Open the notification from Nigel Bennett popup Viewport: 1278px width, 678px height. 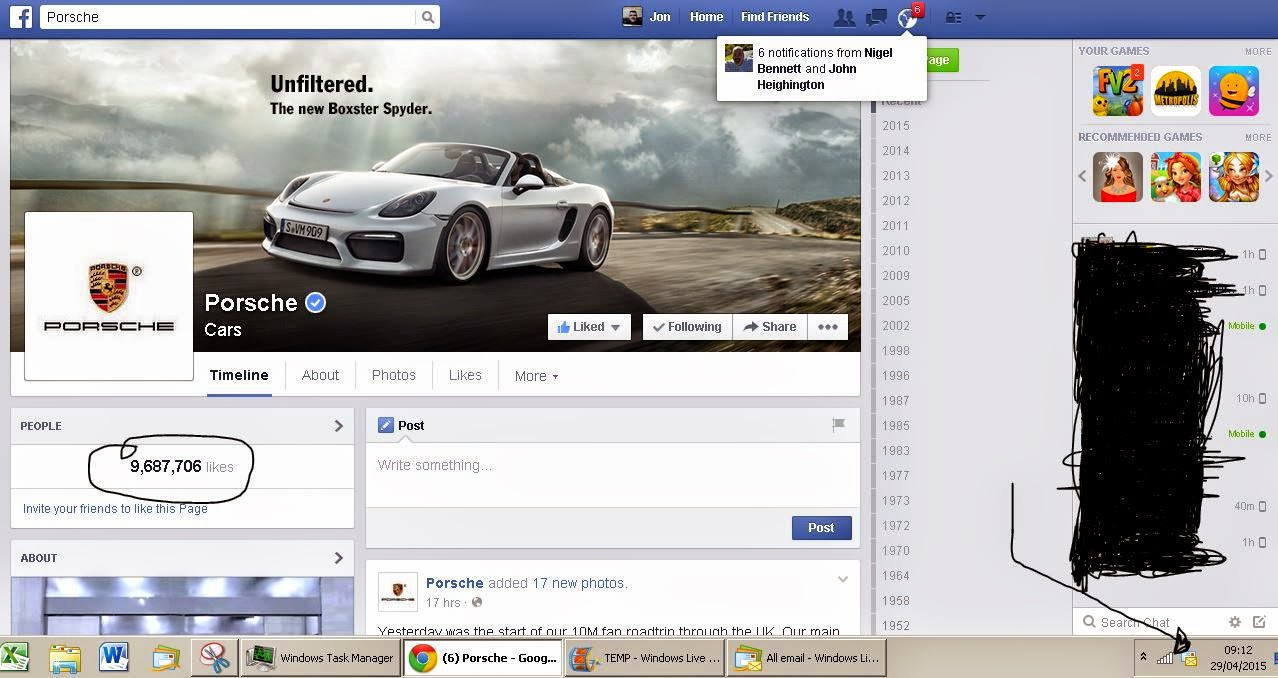pyautogui.click(x=822, y=68)
